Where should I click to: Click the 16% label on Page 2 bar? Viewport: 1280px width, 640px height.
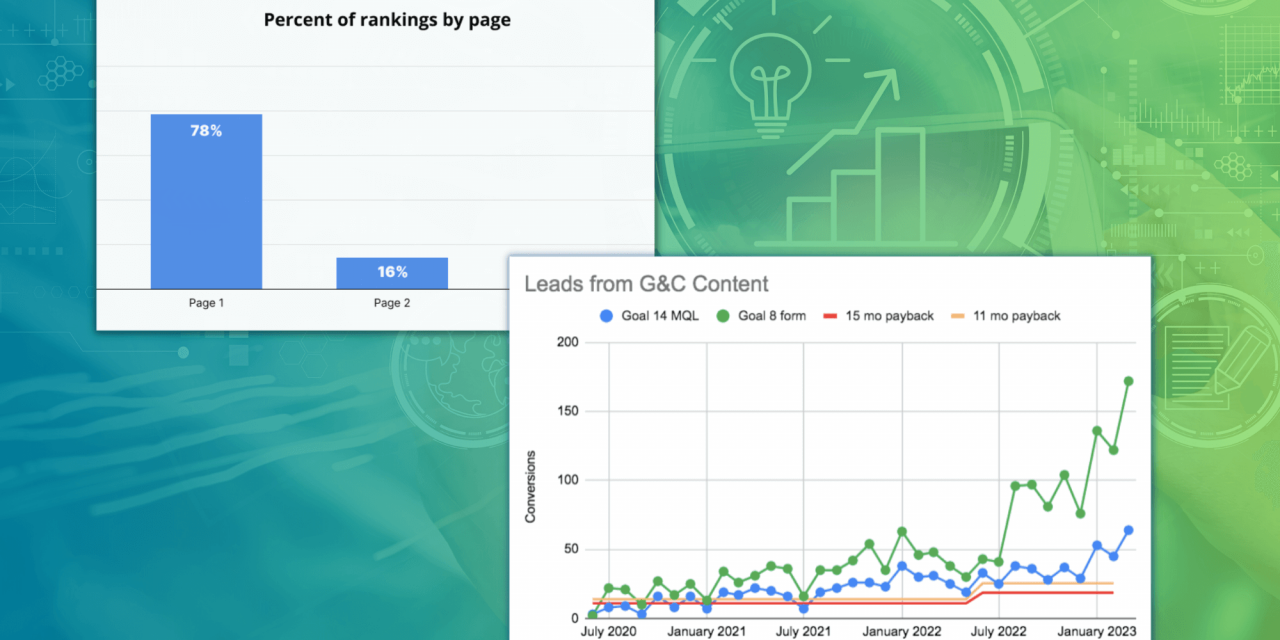pos(392,271)
